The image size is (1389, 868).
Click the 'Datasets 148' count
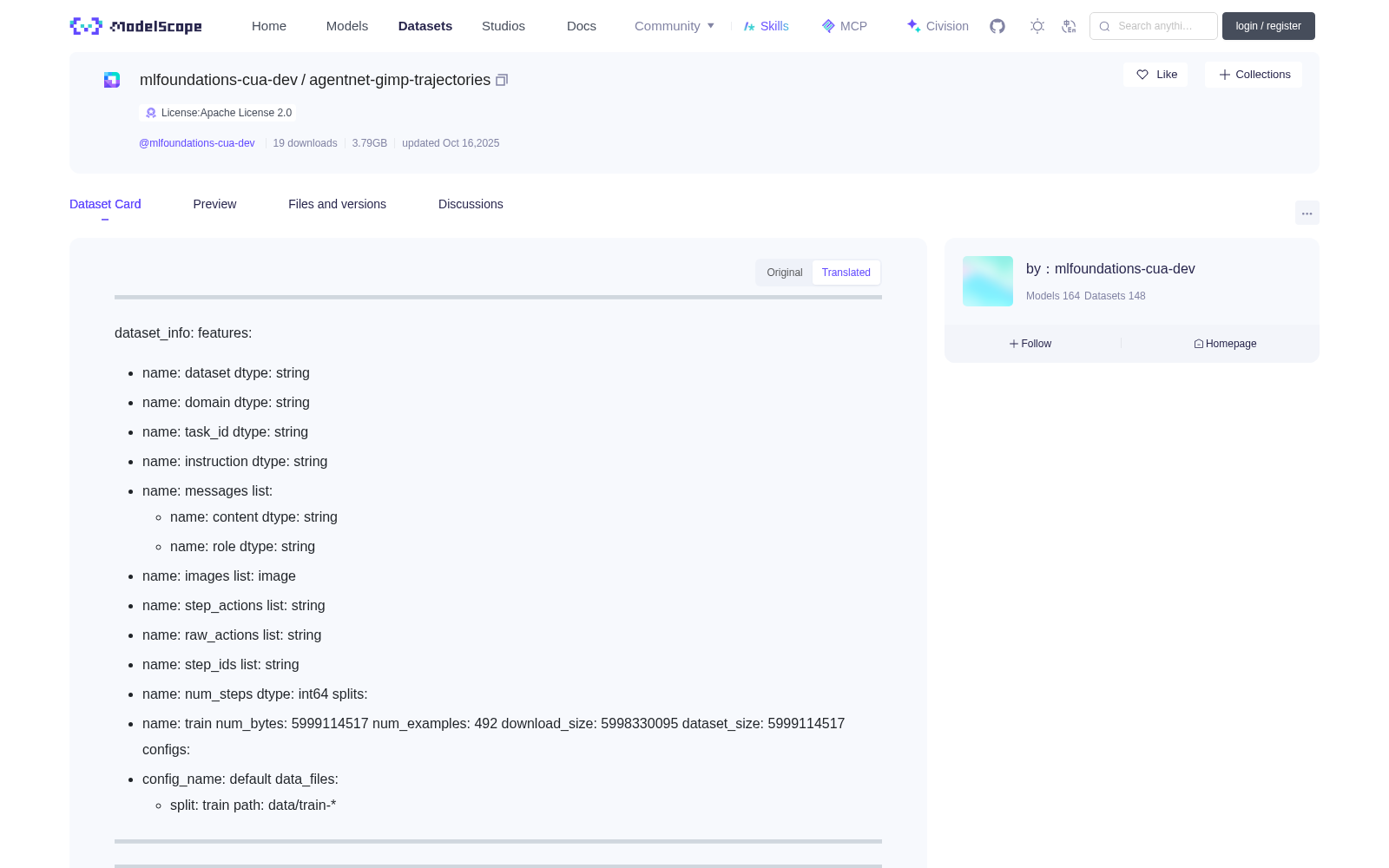(1115, 296)
